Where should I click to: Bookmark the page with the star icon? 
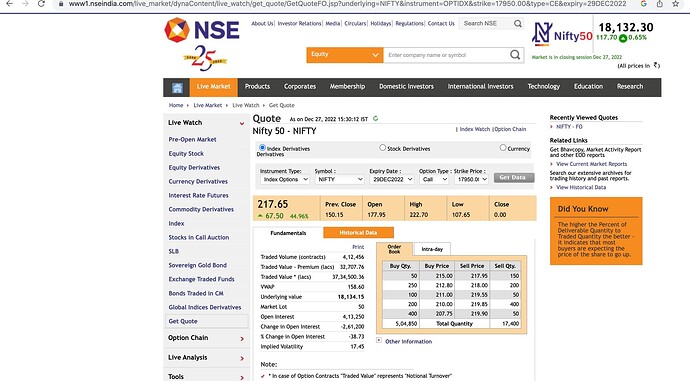pyautogui.click(x=675, y=4)
